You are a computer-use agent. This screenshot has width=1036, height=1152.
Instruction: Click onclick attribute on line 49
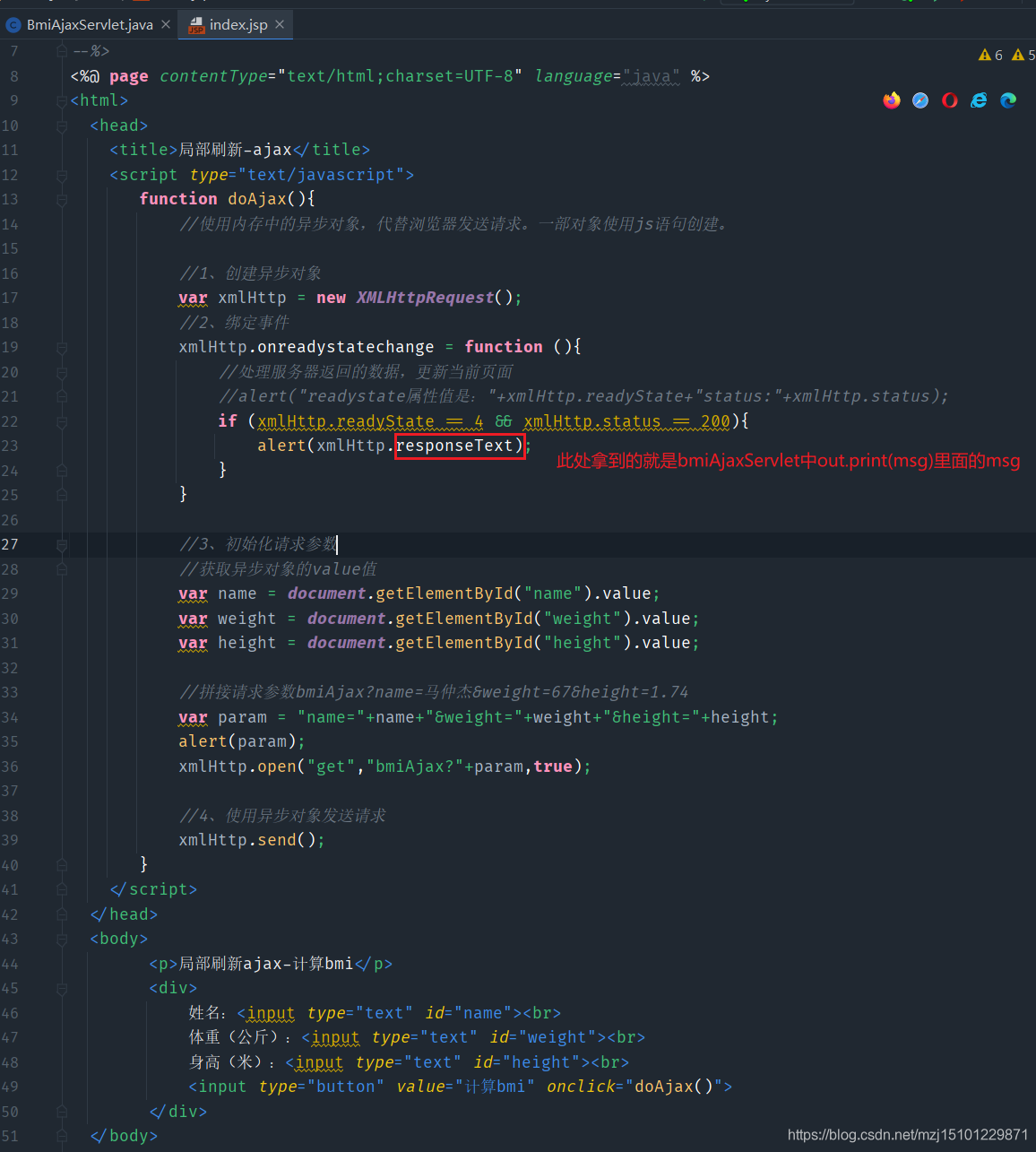coord(581,1087)
